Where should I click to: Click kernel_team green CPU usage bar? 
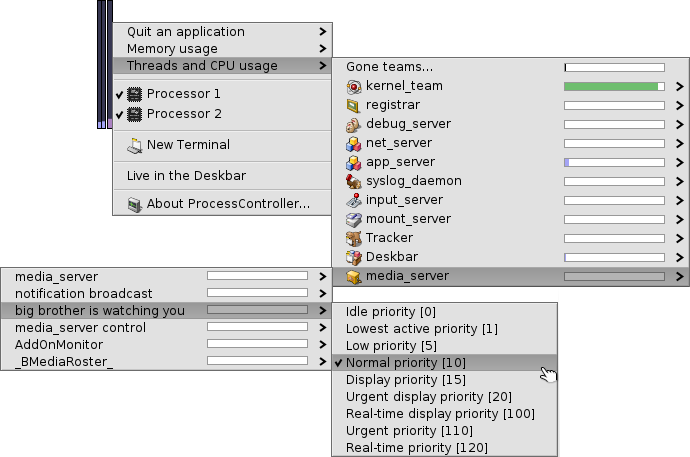[614, 86]
